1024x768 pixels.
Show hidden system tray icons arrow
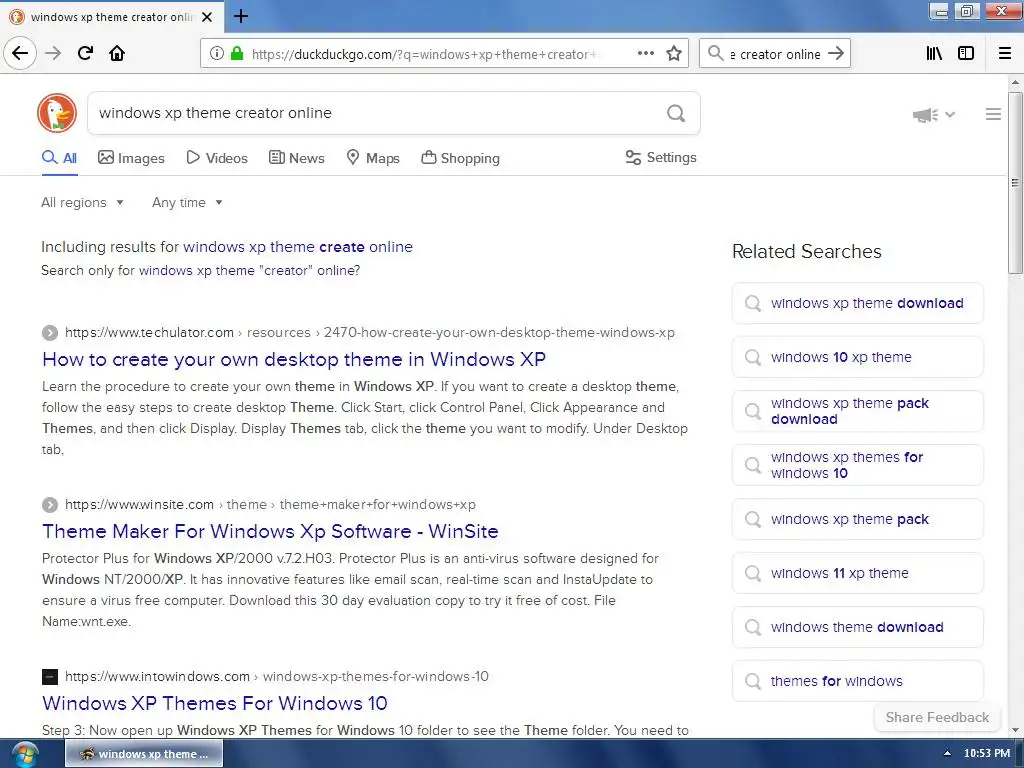click(x=948, y=754)
